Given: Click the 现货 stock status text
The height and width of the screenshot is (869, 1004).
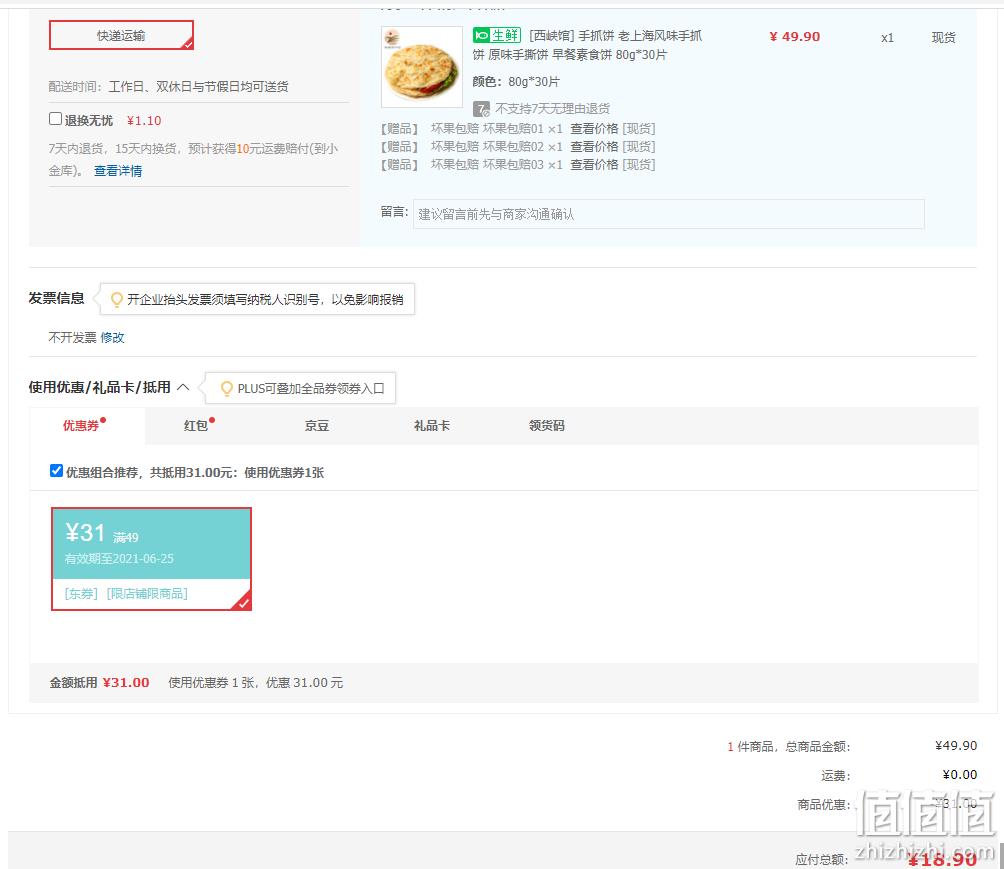Looking at the screenshot, I should tap(943, 37).
